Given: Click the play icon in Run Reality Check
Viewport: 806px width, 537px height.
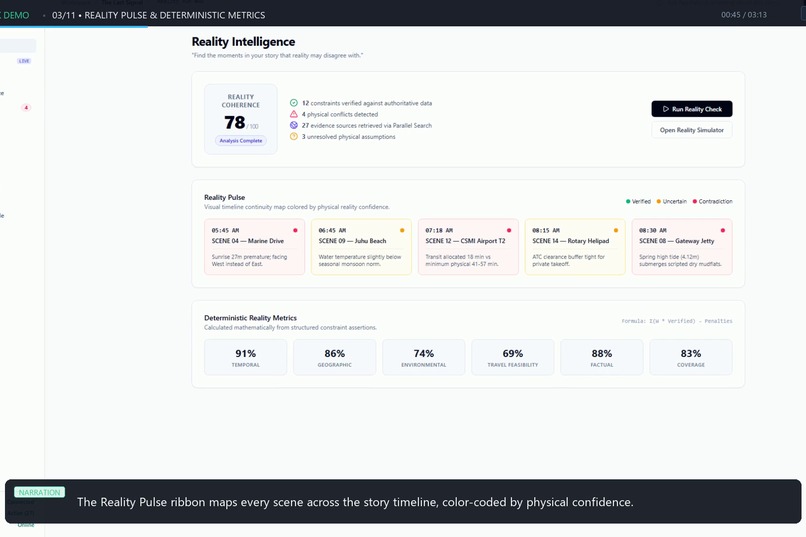Looking at the screenshot, I should pyautogui.click(x=665, y=109).
